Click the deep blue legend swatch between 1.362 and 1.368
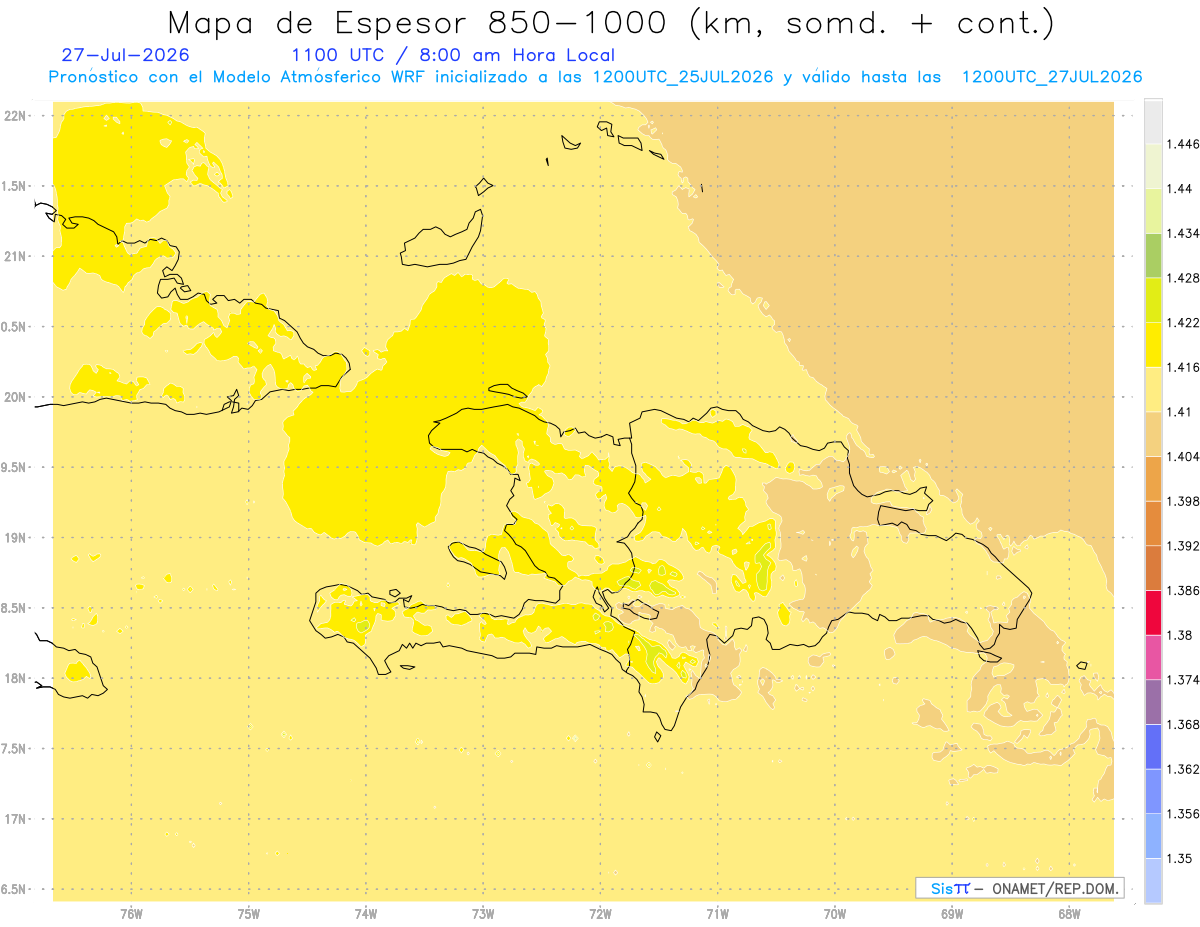Viewport: 1200px width, 927px height. (1153, 746)
